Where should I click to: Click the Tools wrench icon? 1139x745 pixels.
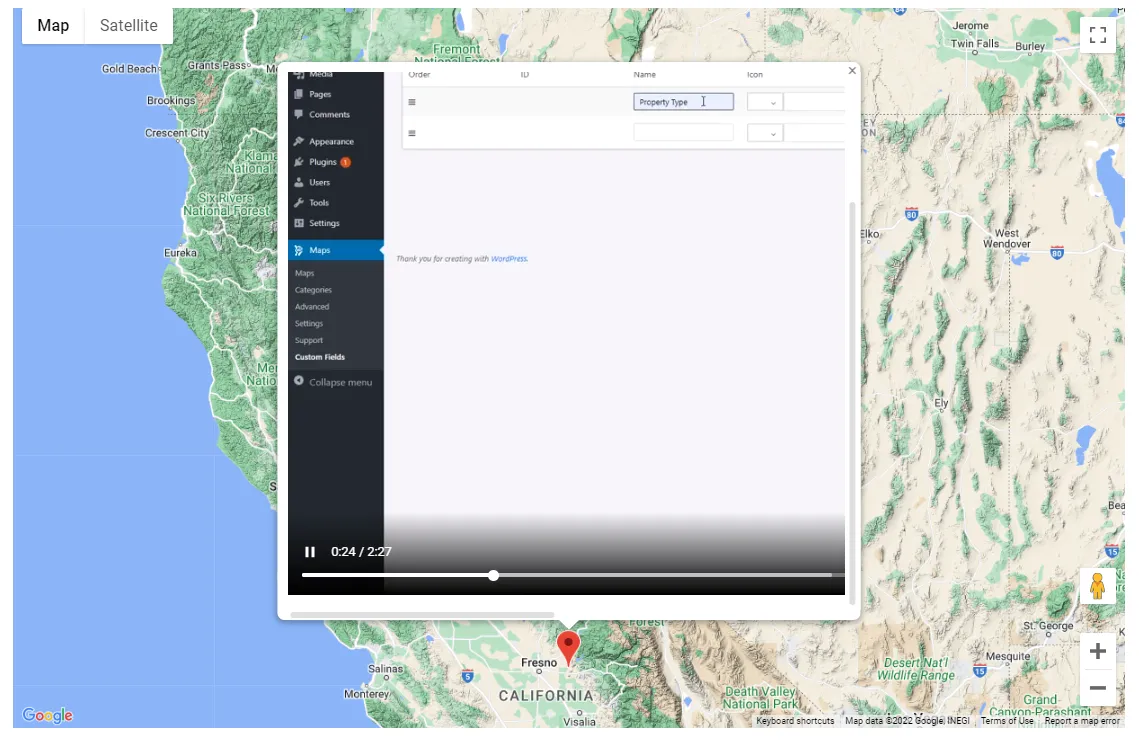(x=299, y=203)
